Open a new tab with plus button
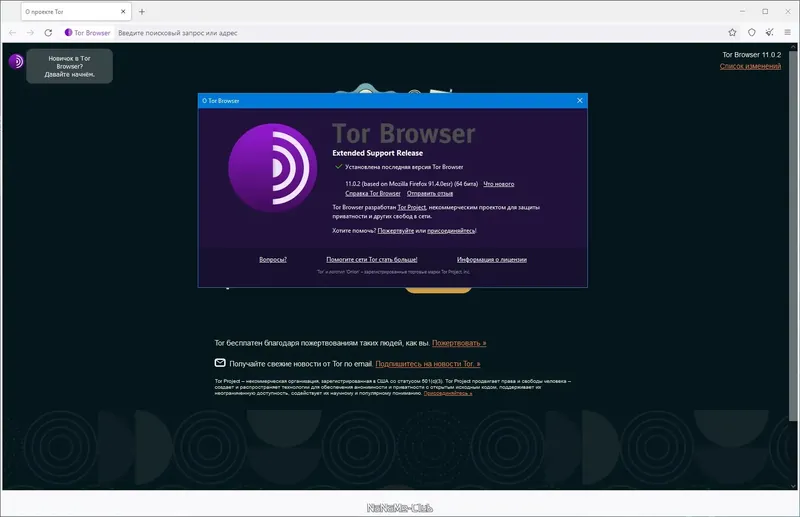This screenshot has width=800, height=517. tap(142, 12)
